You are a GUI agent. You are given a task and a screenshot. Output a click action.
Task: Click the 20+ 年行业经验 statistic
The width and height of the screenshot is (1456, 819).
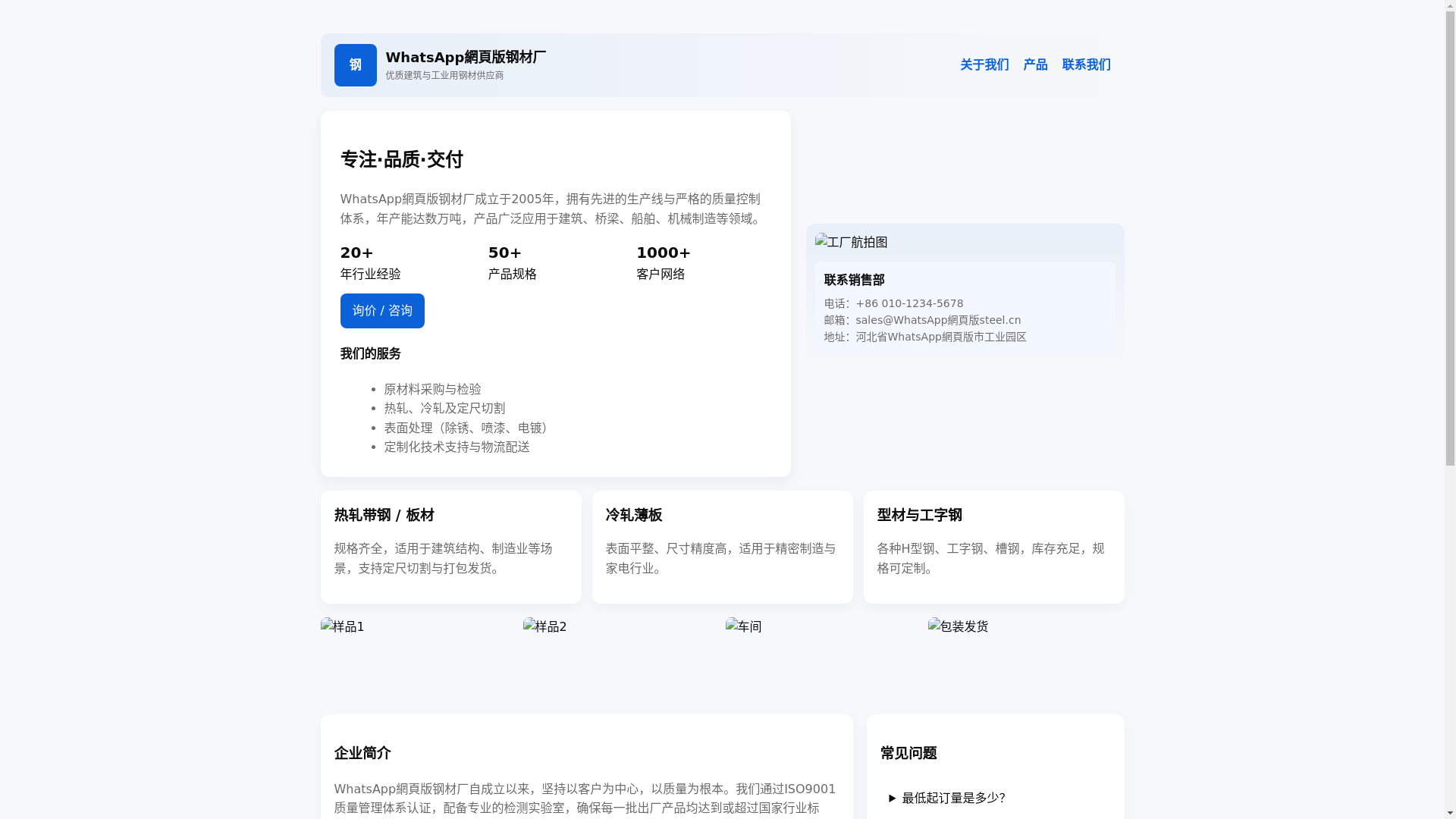click(x=371, y=262)
